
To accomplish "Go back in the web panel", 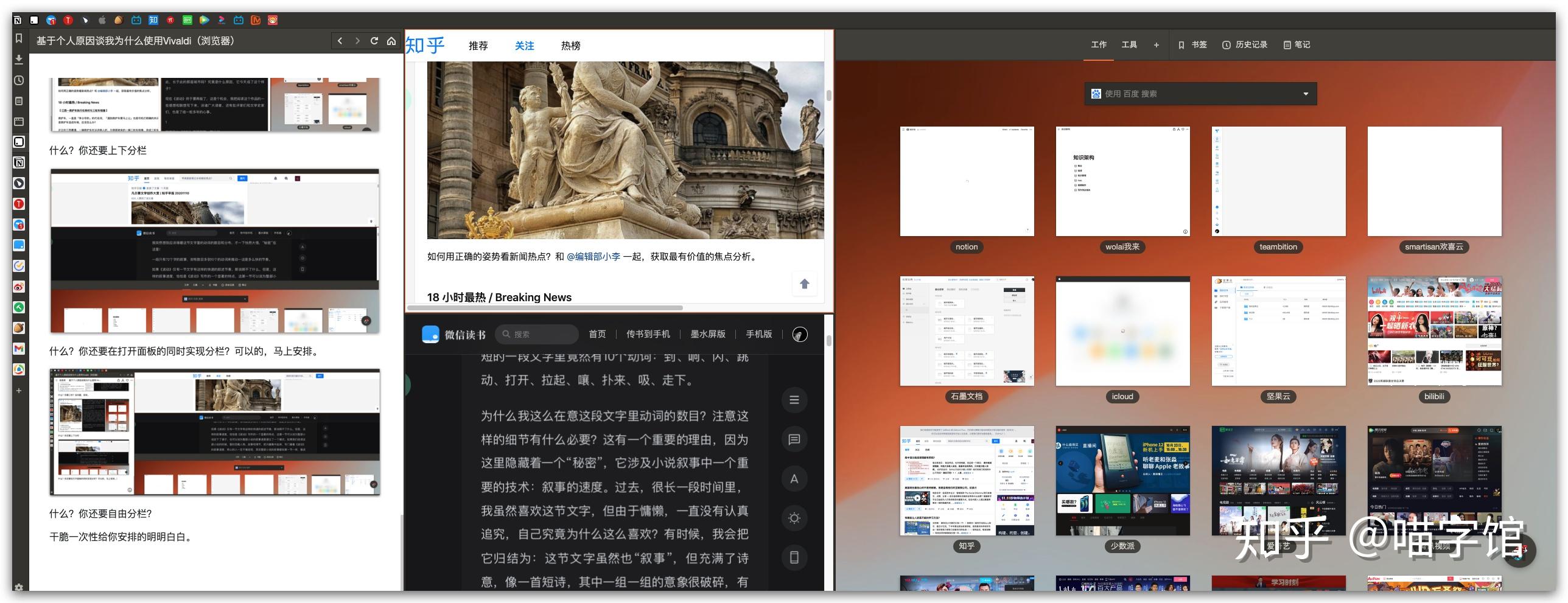I will [340, 41].
